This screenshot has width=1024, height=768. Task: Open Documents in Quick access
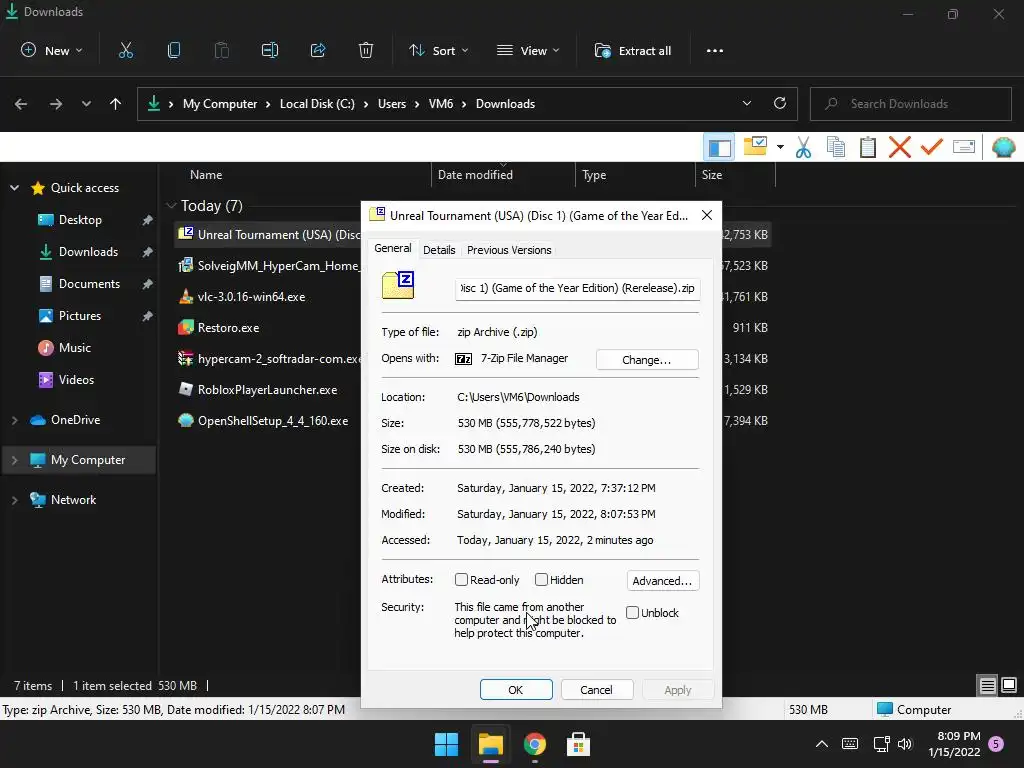(x=89, y=283)
